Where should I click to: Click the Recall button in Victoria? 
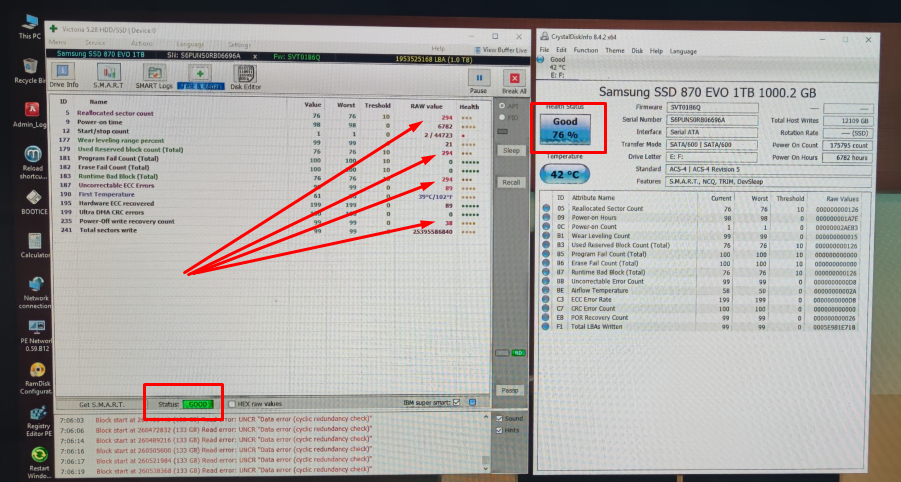[x=511, y=182]
